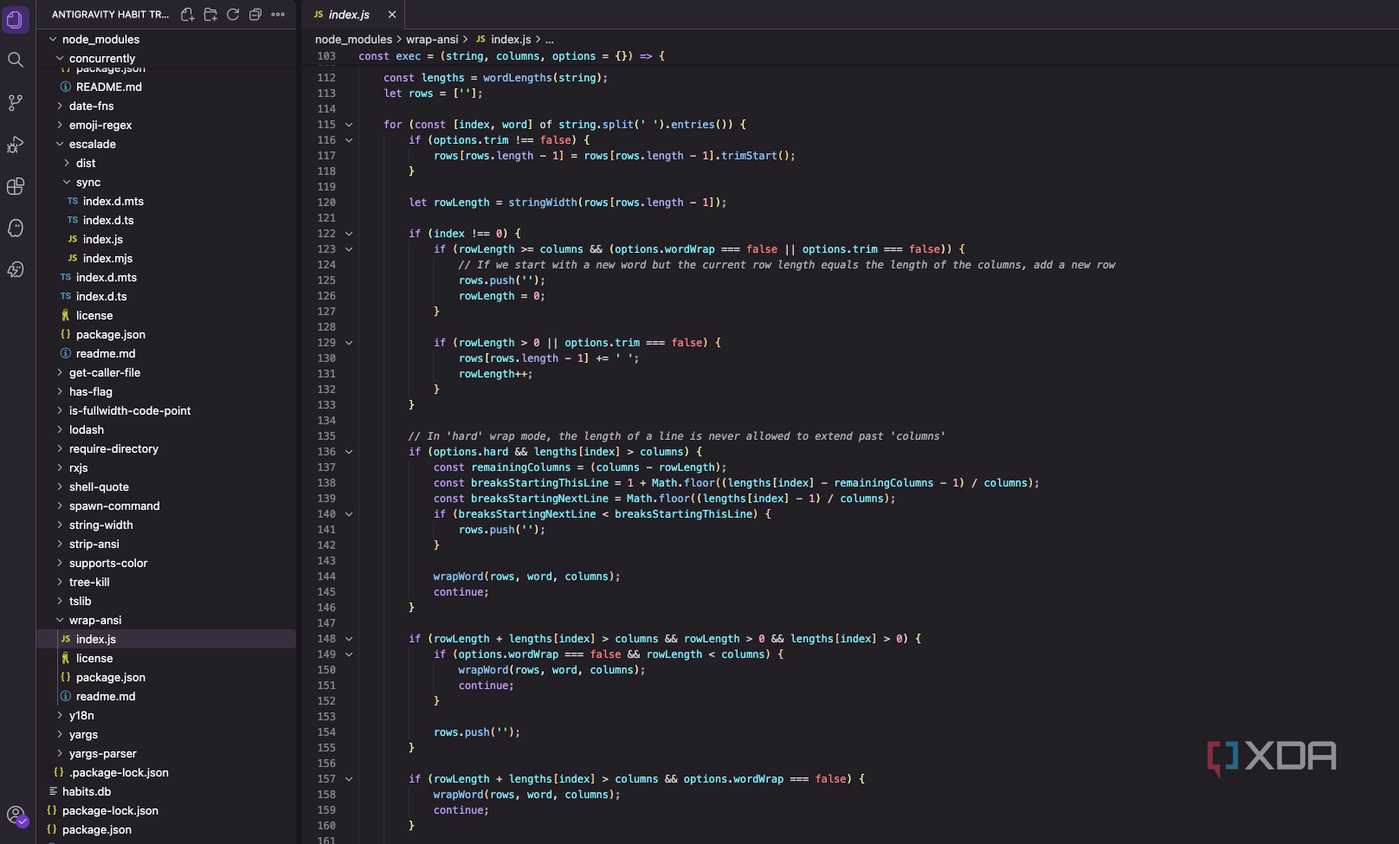Open escalade's license file

[94, 315]
